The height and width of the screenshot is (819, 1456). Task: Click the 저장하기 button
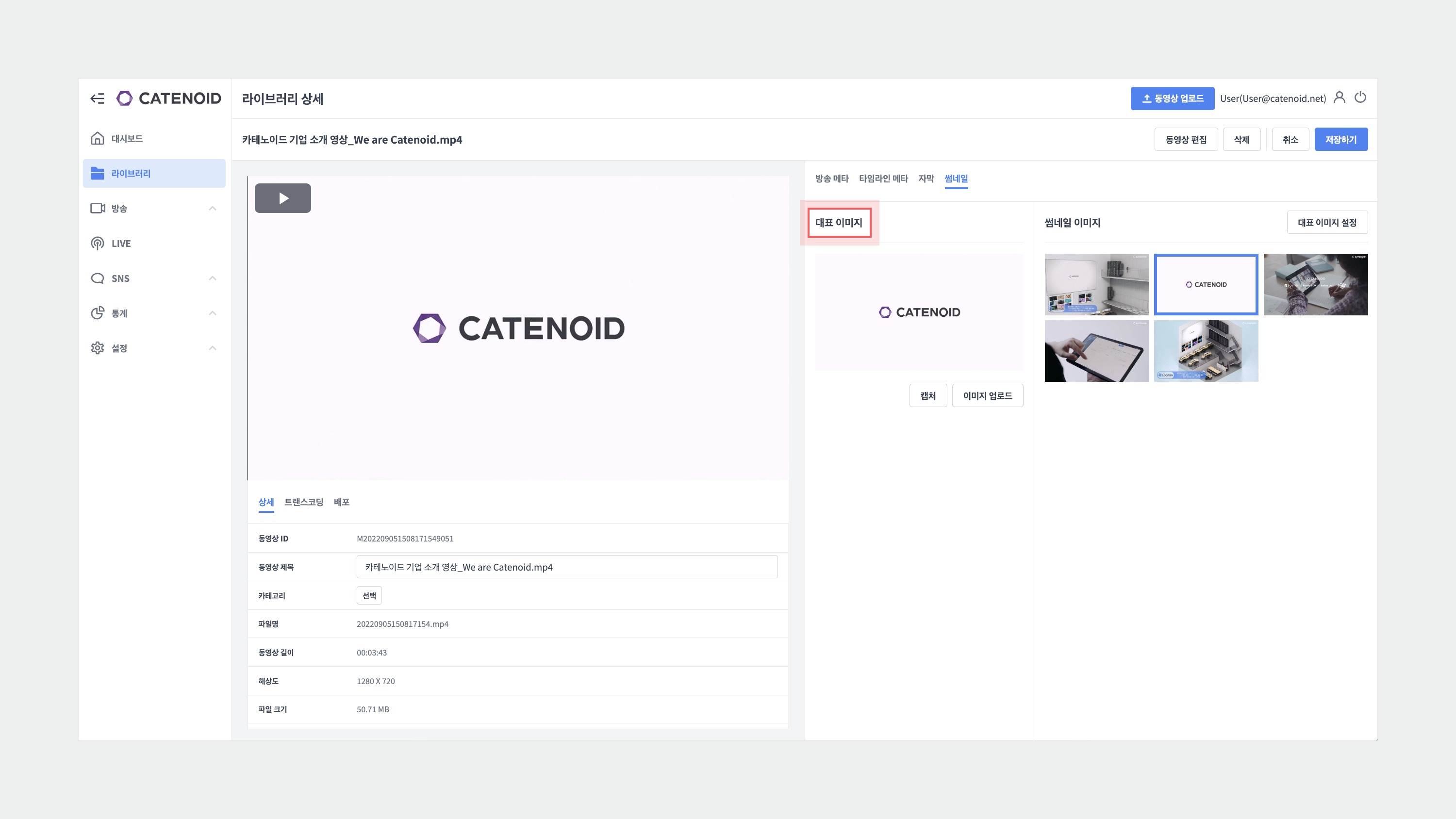1340,140
